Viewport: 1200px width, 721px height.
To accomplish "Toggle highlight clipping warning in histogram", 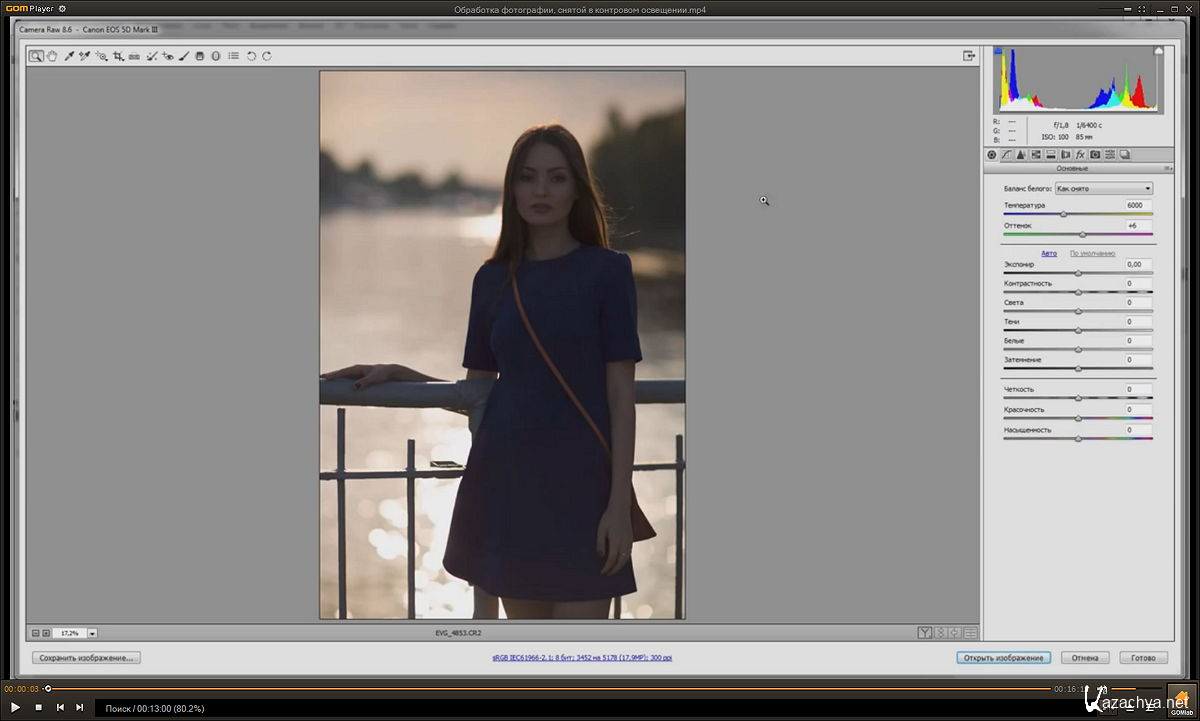I will [x=1158, y=50].
